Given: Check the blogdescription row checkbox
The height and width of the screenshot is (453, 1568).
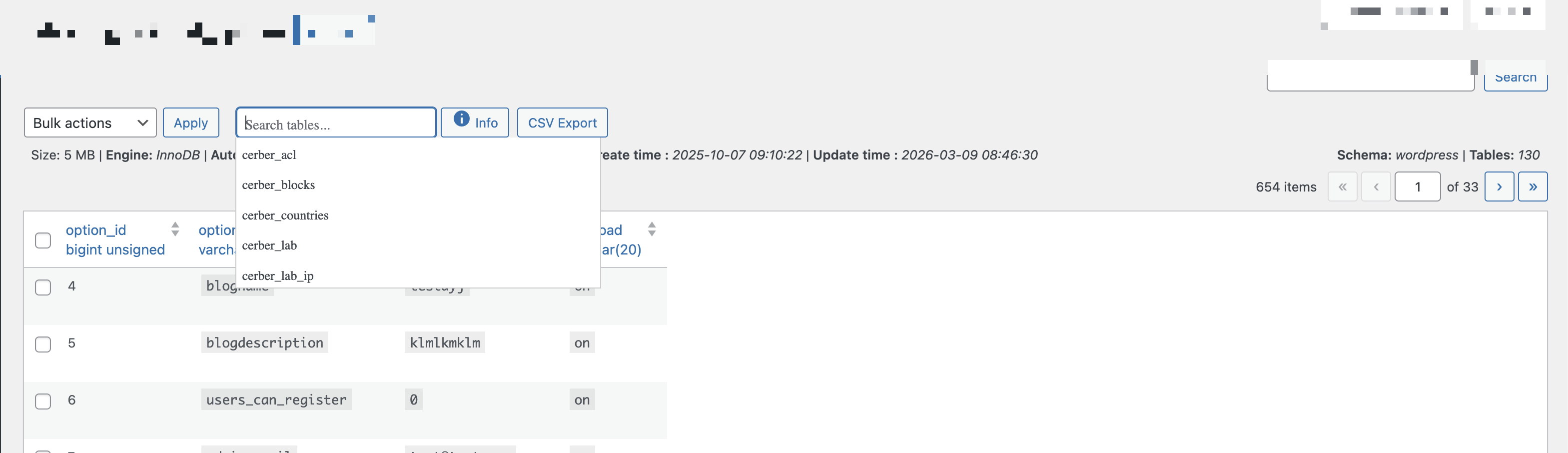Looking at the screenshot, I should (x=42, y=344).
